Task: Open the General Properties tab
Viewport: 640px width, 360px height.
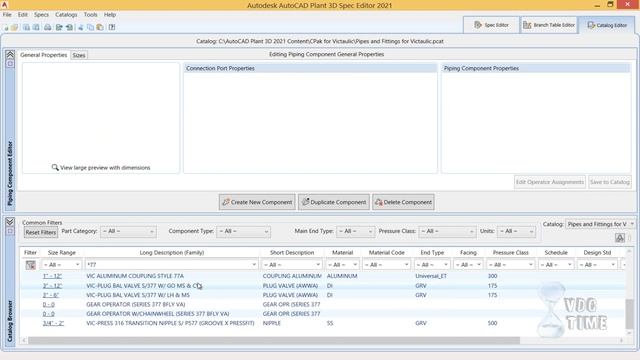Action: coord(44,55)
